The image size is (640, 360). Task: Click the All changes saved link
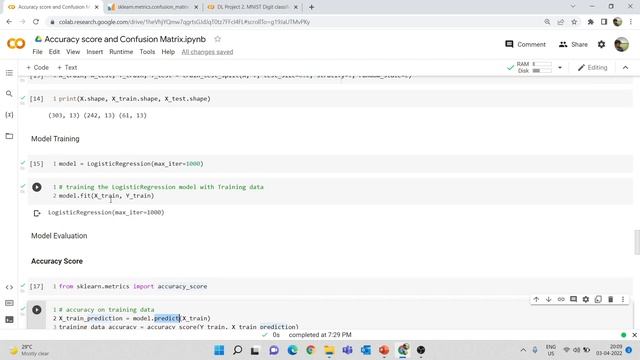[207, 52]
